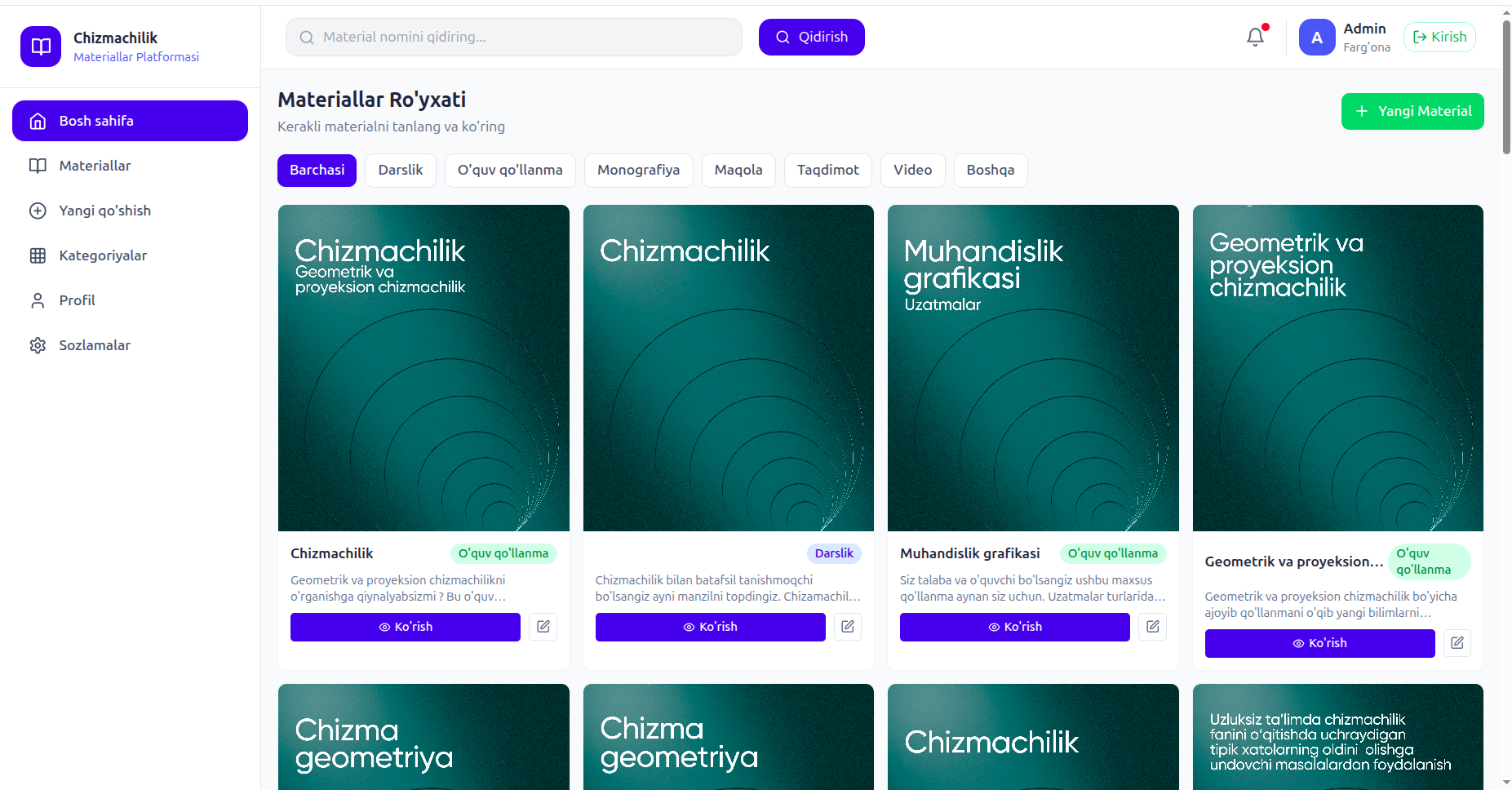Click the notification bell icon
Screen dimensions: 1512x790
pyautogui.click(x=1255, y=37)
